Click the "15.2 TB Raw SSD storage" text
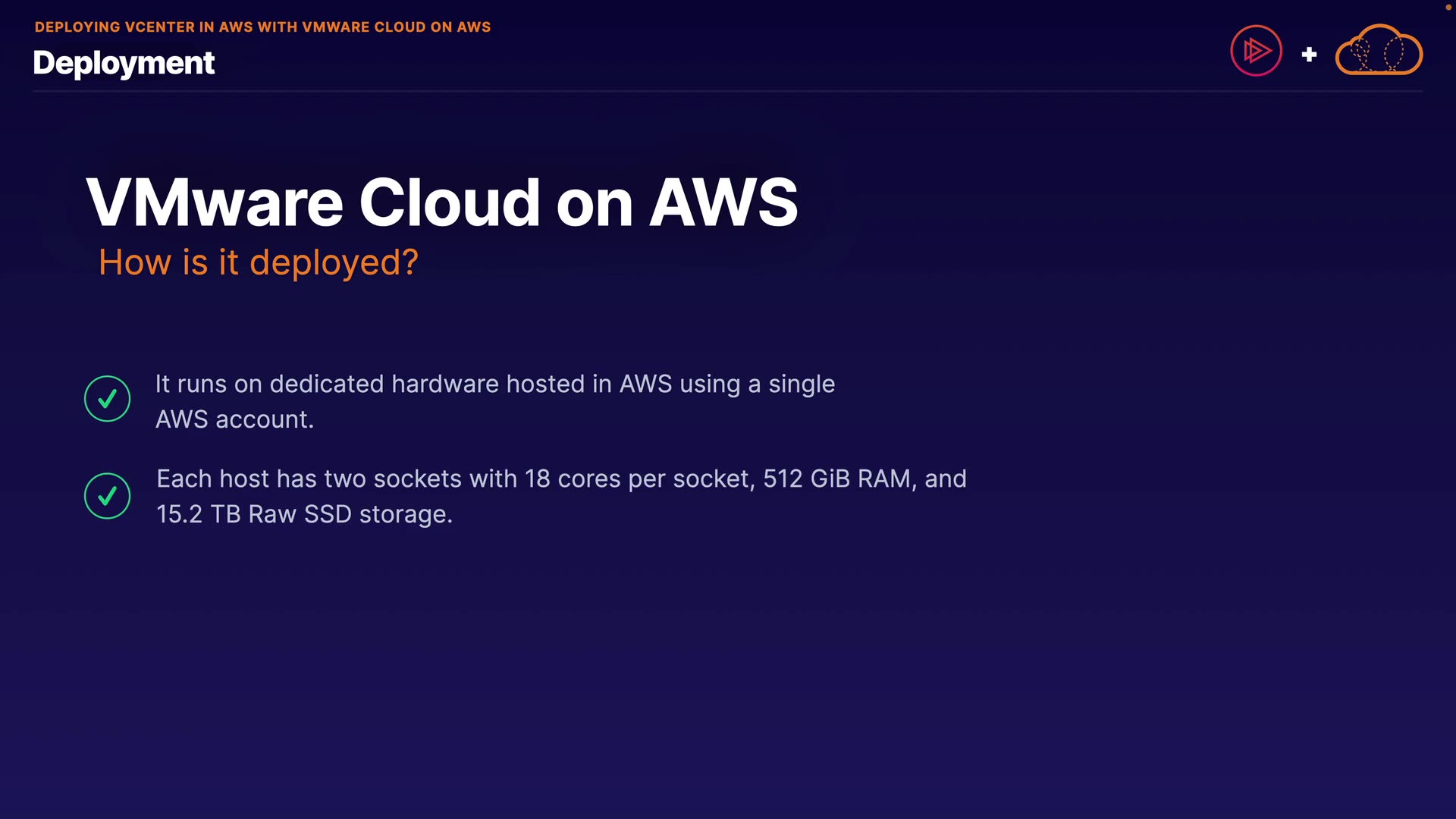Image resolution: width=1456 pixels, height=819 pixels. [x=303, y=514]
